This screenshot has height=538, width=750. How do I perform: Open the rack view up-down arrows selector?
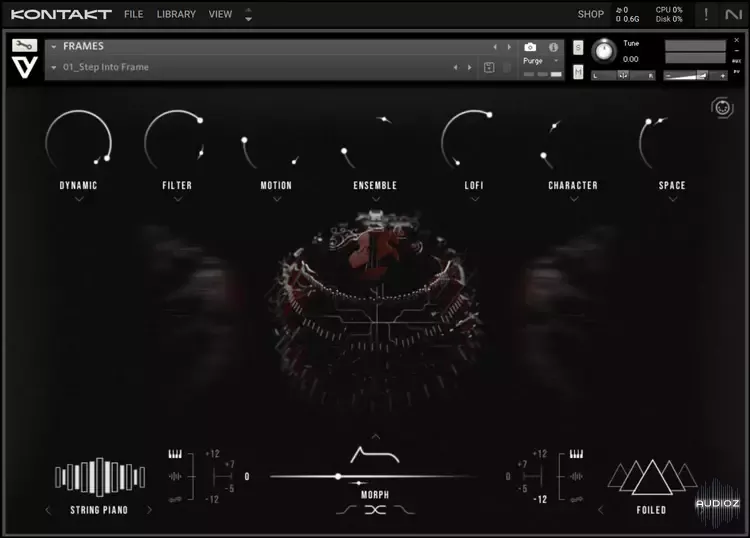[x=248, y=14]
